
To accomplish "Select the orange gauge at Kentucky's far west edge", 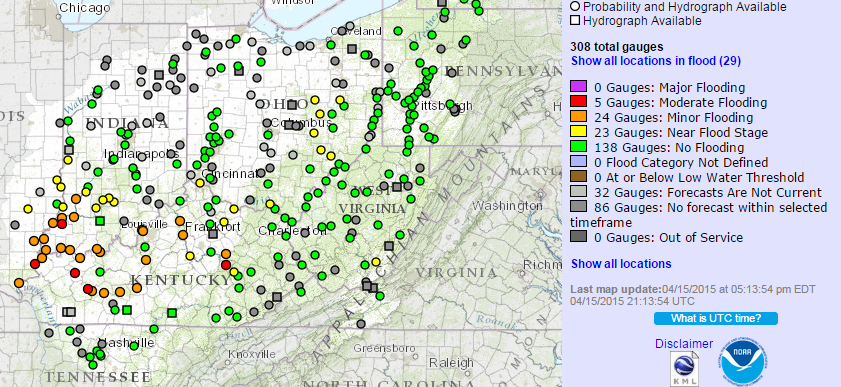I will click(x=19, y=282).
